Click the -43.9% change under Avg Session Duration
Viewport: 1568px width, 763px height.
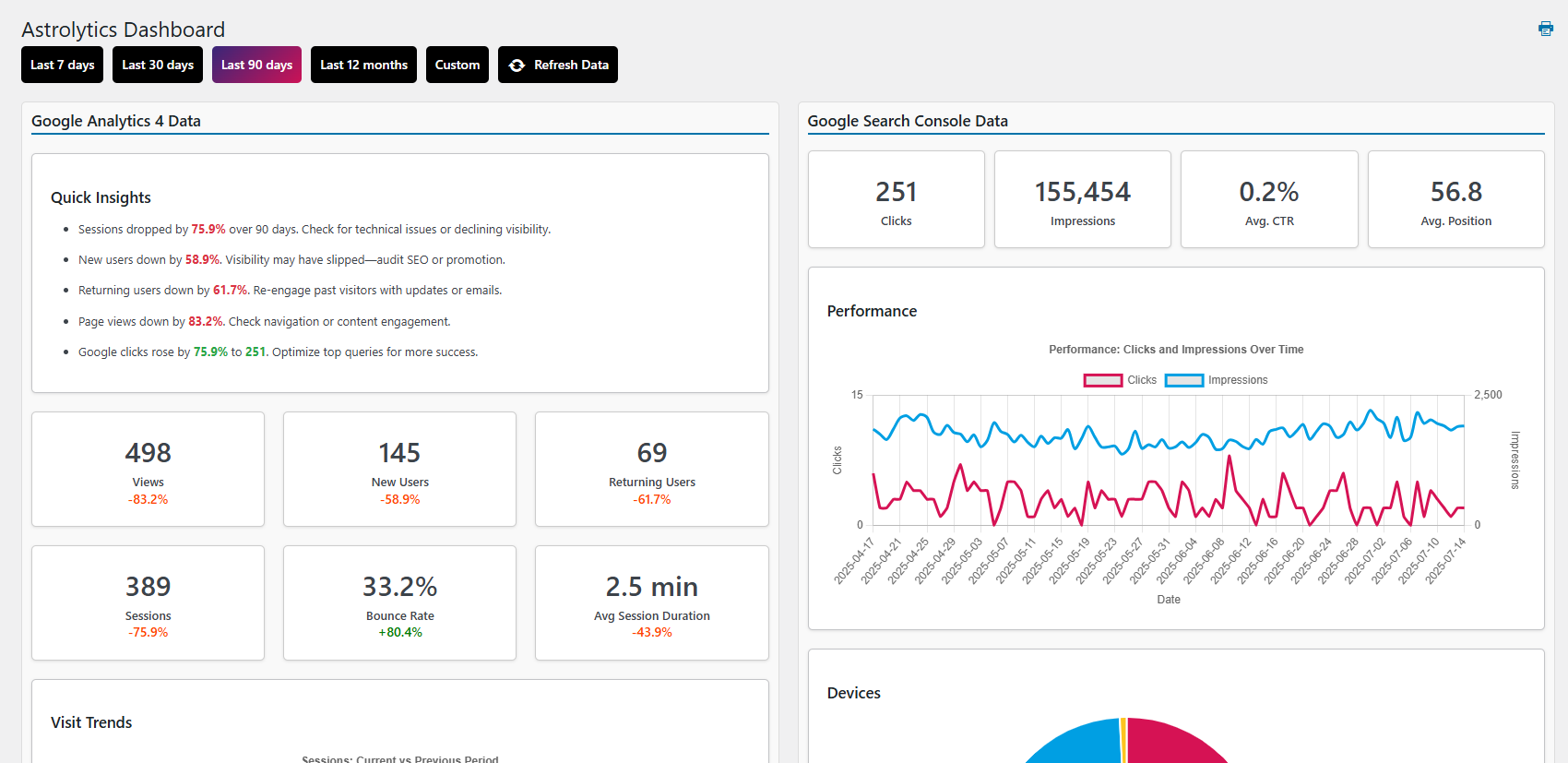pyautogui.click(x=652, y=632)
